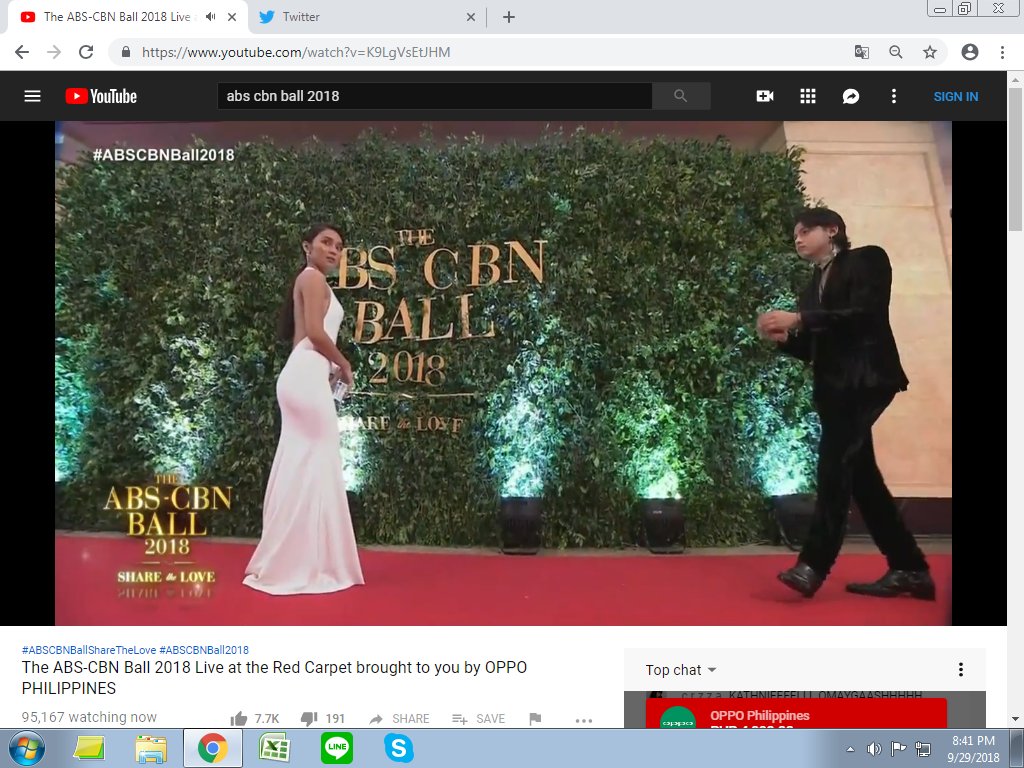The height and width of the screenshot is (768, 1024).
Task: Open the live chat three-dot menu
Action: click(x=961, y=669)
